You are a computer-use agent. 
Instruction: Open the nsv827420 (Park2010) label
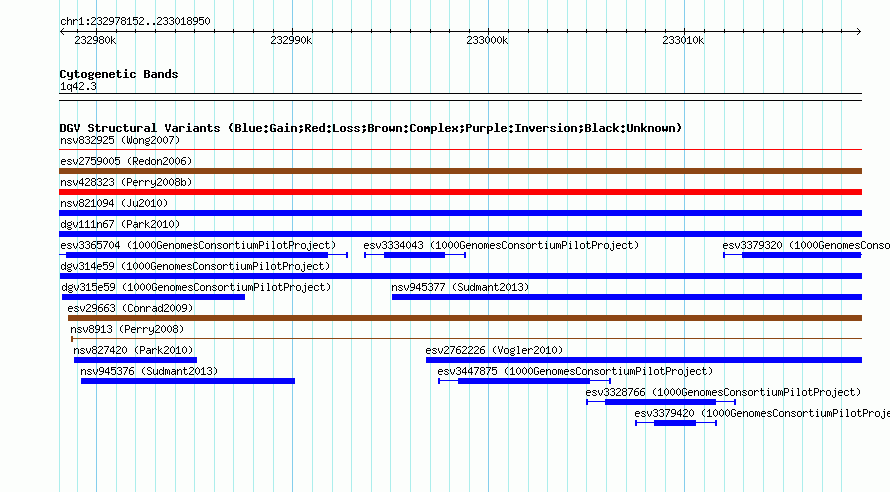[x=133, y=350]
